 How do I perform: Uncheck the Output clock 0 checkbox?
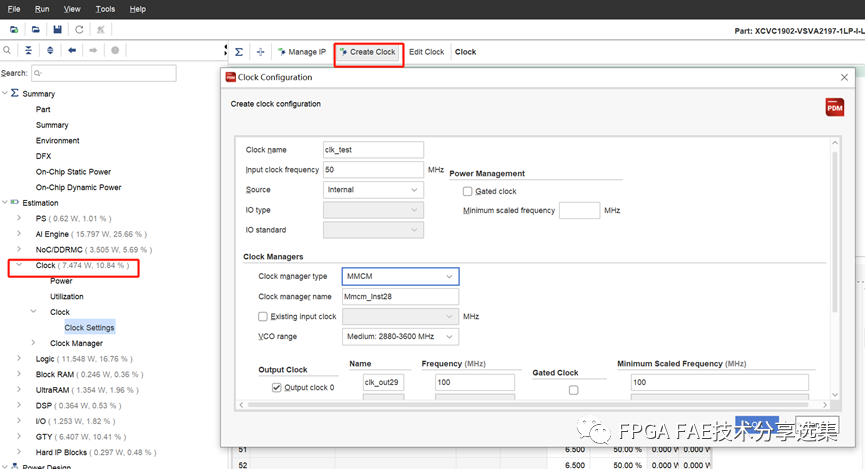277,387
